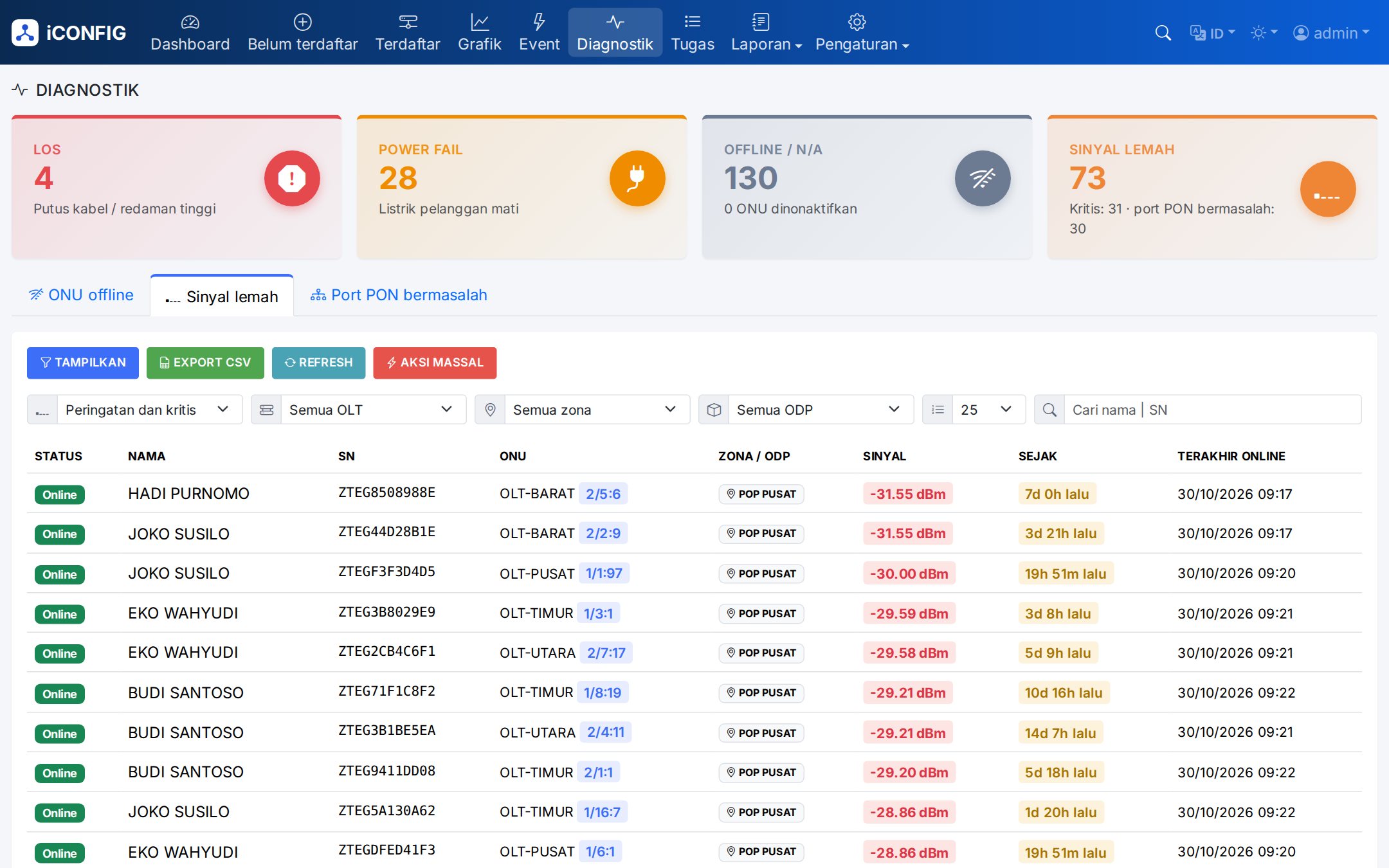Click the EXPORT CSV button
Image resolution: width=1389 pixels, height=868 pixels.
(x=205, y=363)
